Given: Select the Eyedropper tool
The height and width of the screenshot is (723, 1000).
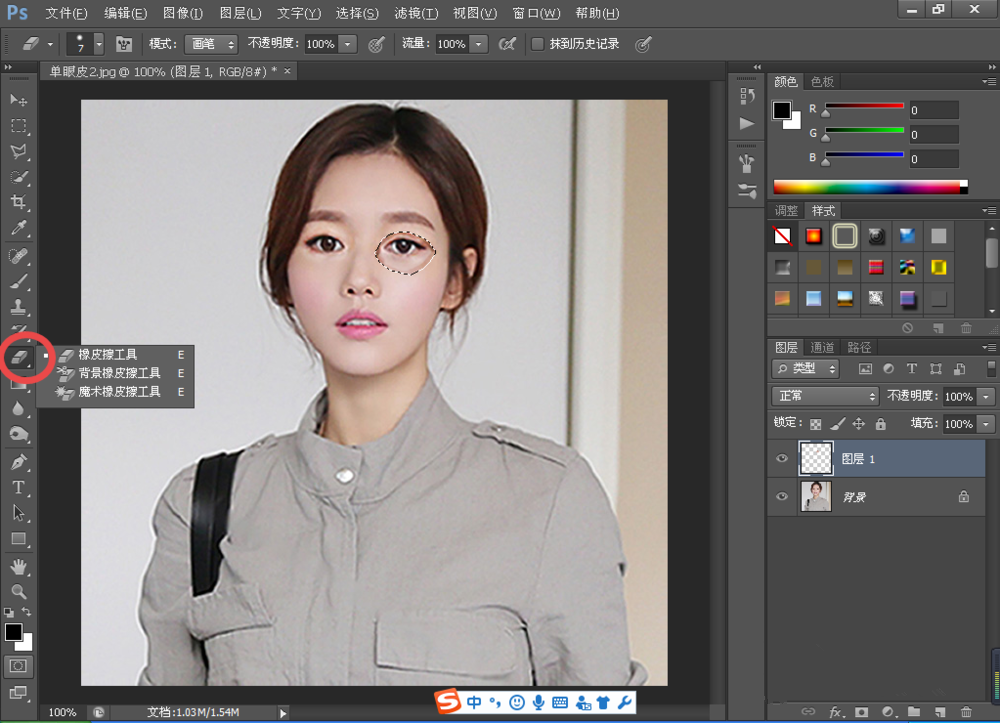Looking at the screenshot, I should pyautogui.click(x=18, y=229).
